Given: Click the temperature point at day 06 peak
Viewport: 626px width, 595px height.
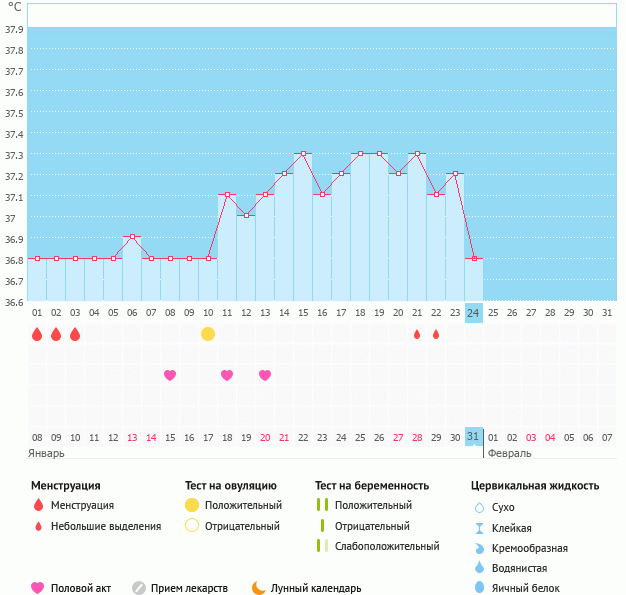Looking at the screenshot, I should (x=132, y=237).
